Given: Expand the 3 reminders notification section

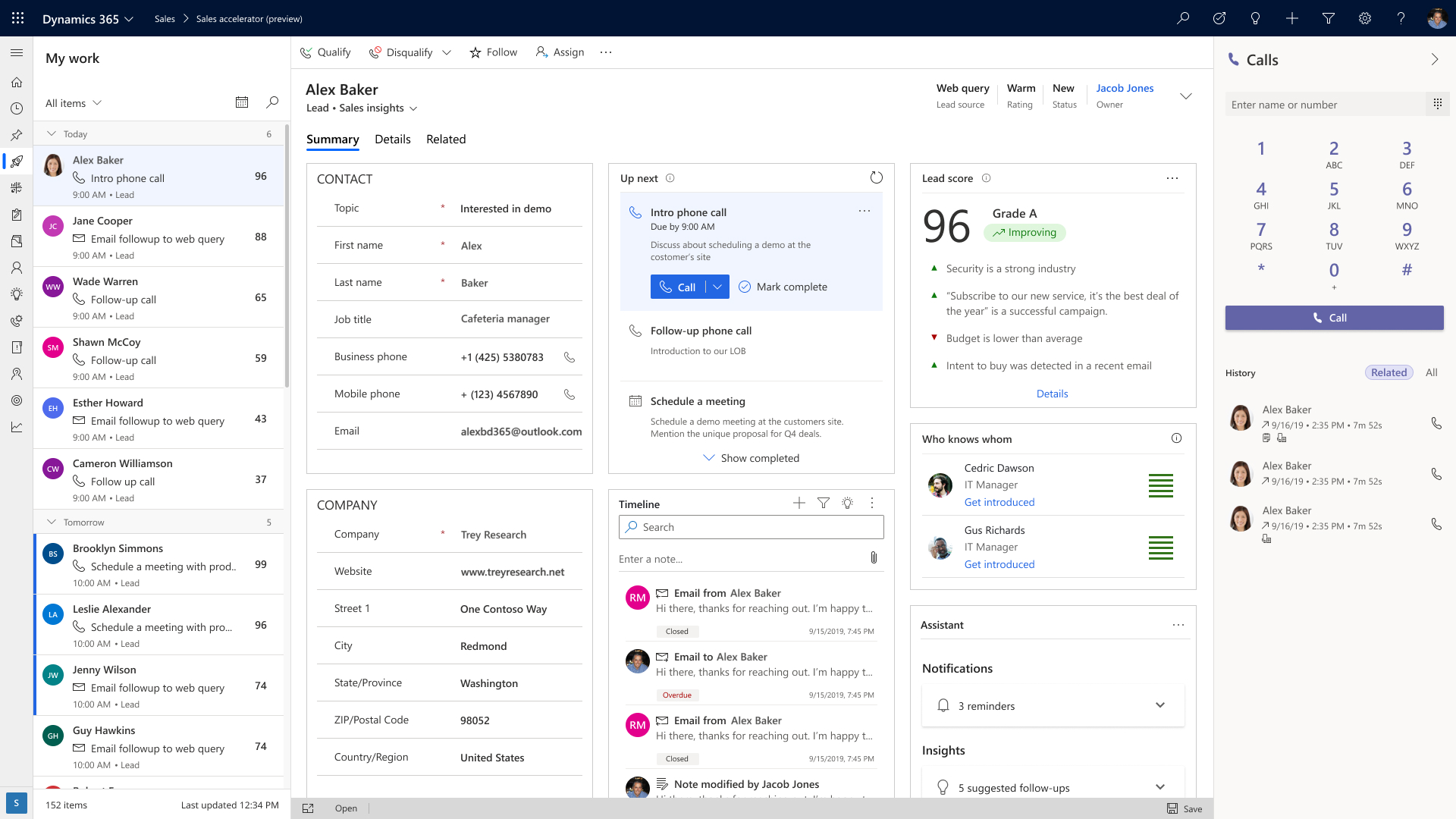Looking at the screenshot, I should coord(1159,705).
